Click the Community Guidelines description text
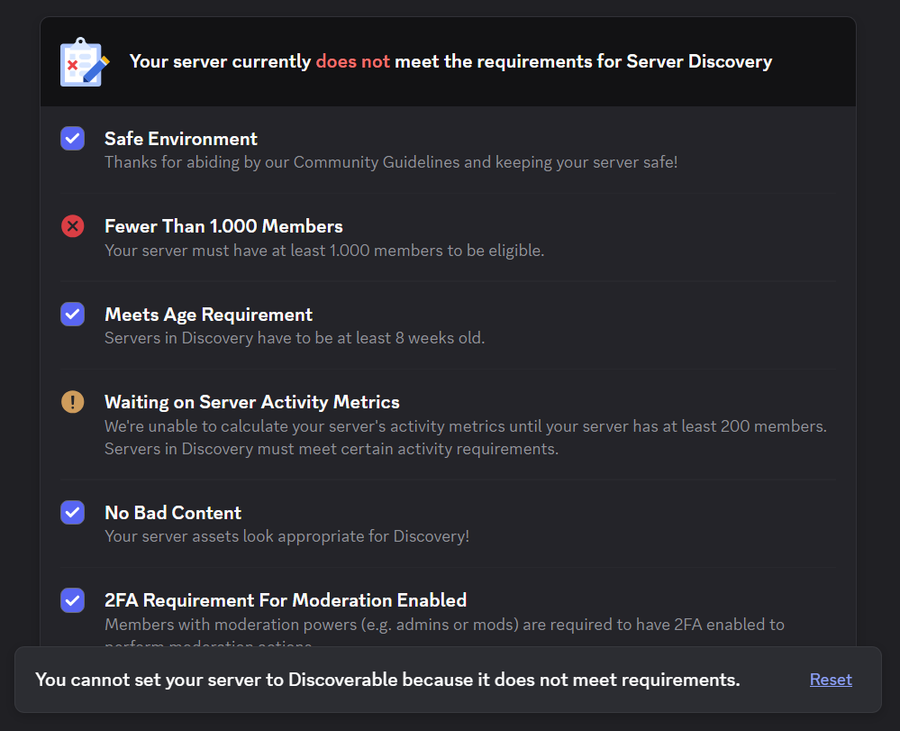 (391, 162)
